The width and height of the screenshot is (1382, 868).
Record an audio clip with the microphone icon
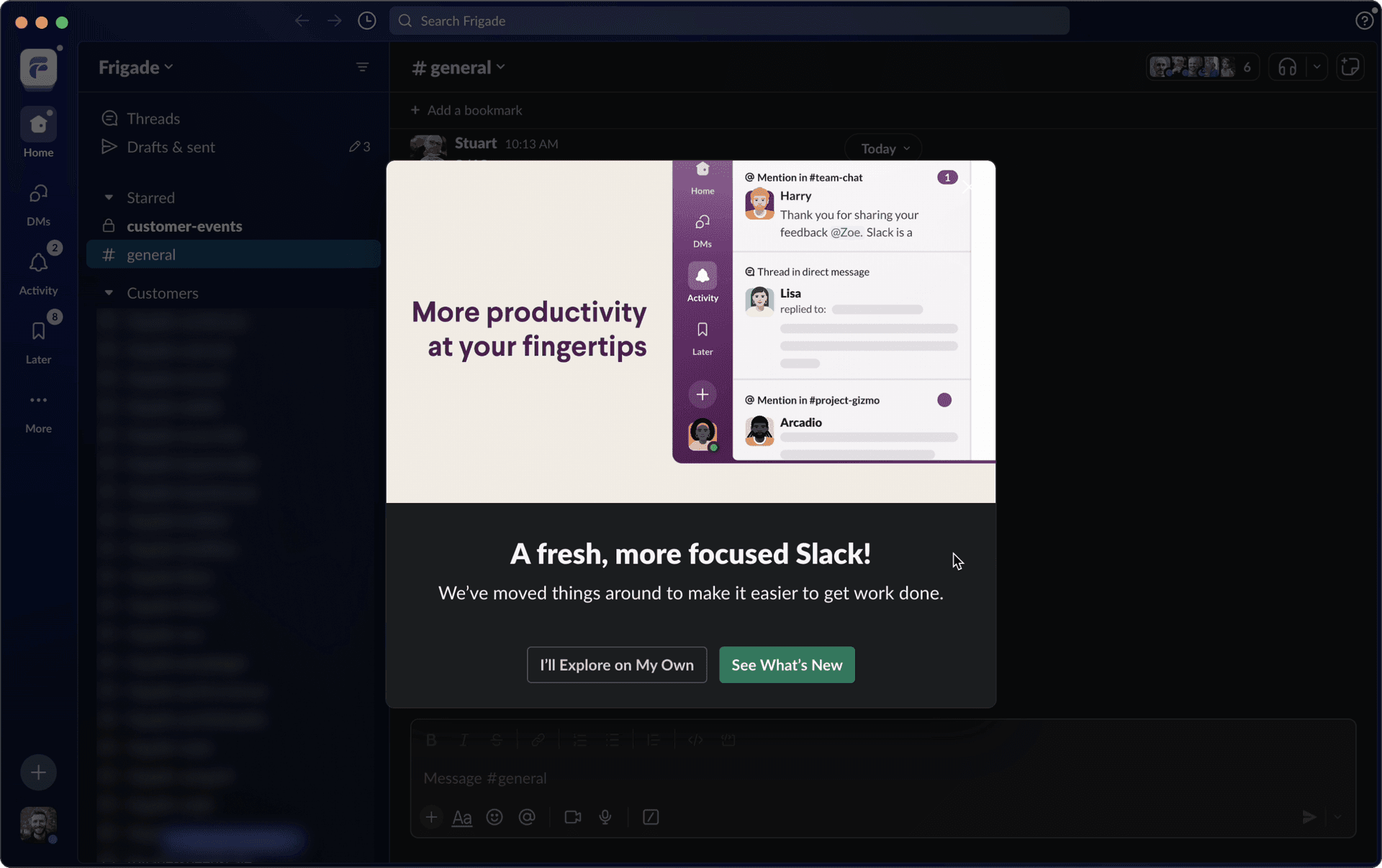pyautogui.click(x=605, y=818)
